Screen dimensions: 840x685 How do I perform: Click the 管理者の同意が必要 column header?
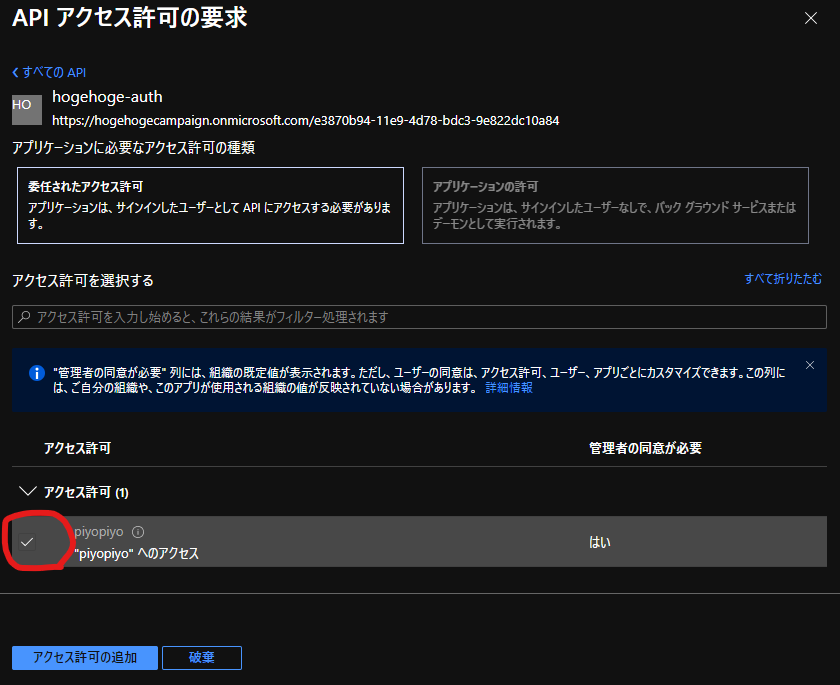click(x=645, y=448)
